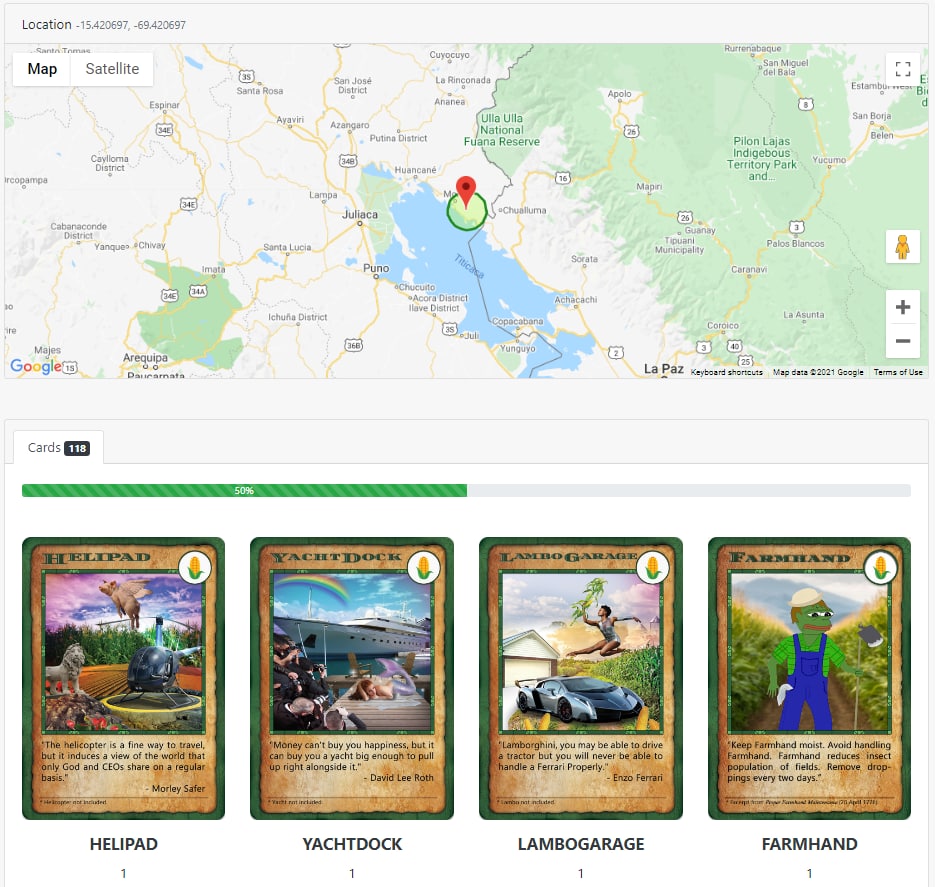Click the YACHTDOCK card title
Viewport: 935px width, 887px height.
(x=352, y=844)
